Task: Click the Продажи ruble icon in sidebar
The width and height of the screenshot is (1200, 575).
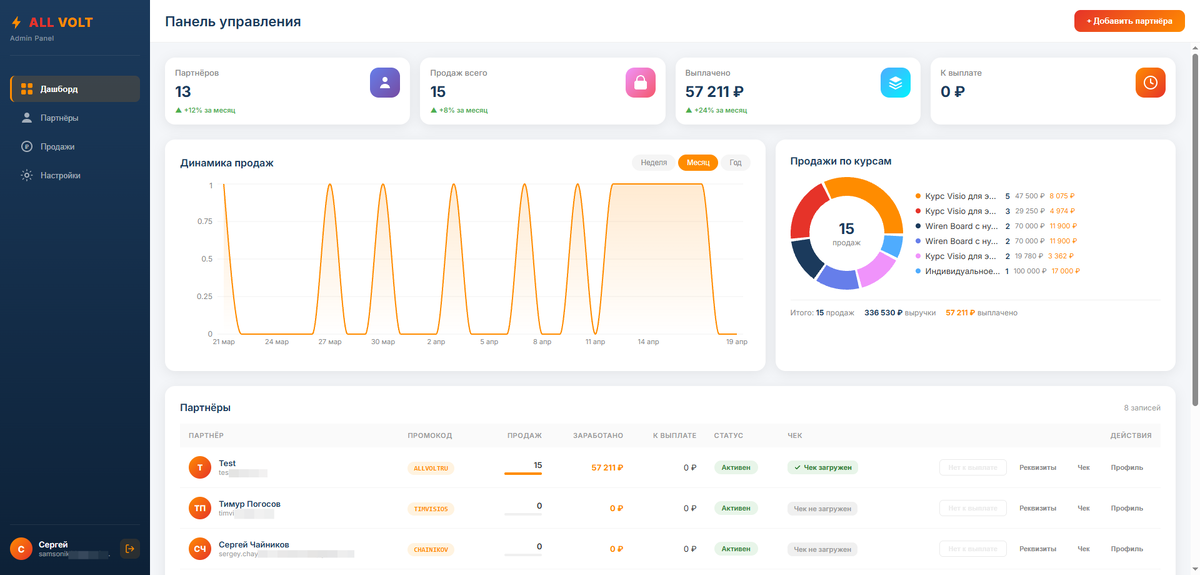Action: click(x=27, y=147)
